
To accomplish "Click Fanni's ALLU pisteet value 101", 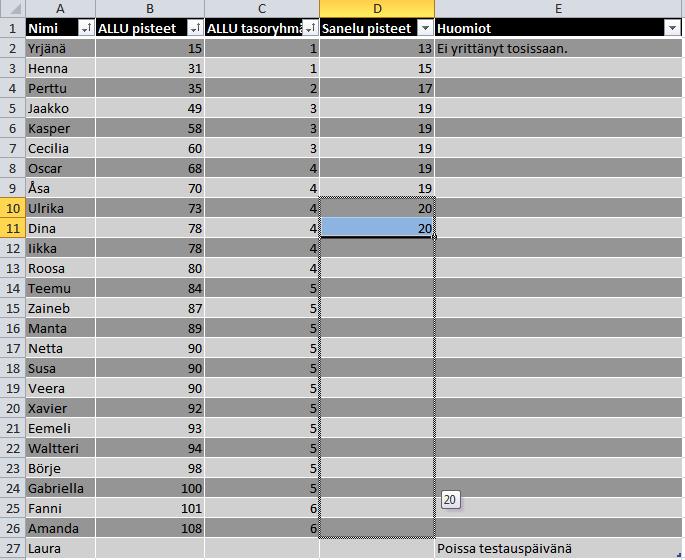I will (x=150, y=508).
